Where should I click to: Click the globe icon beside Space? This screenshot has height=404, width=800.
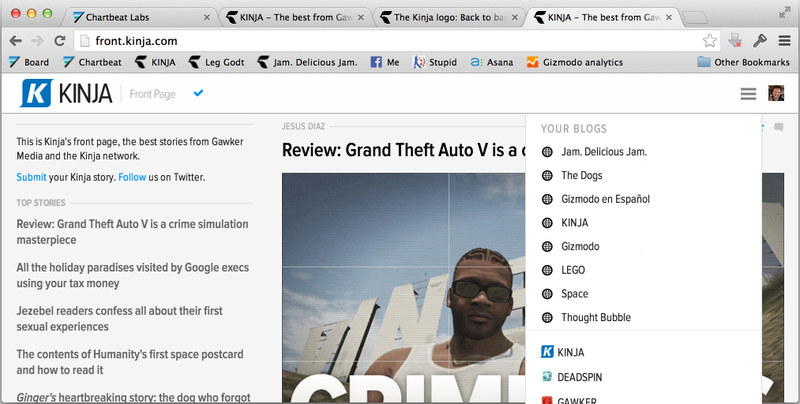(x=547, y=294)
